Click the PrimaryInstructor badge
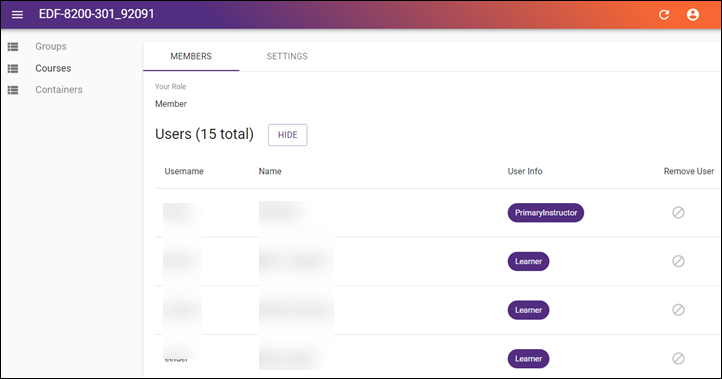 546,213
